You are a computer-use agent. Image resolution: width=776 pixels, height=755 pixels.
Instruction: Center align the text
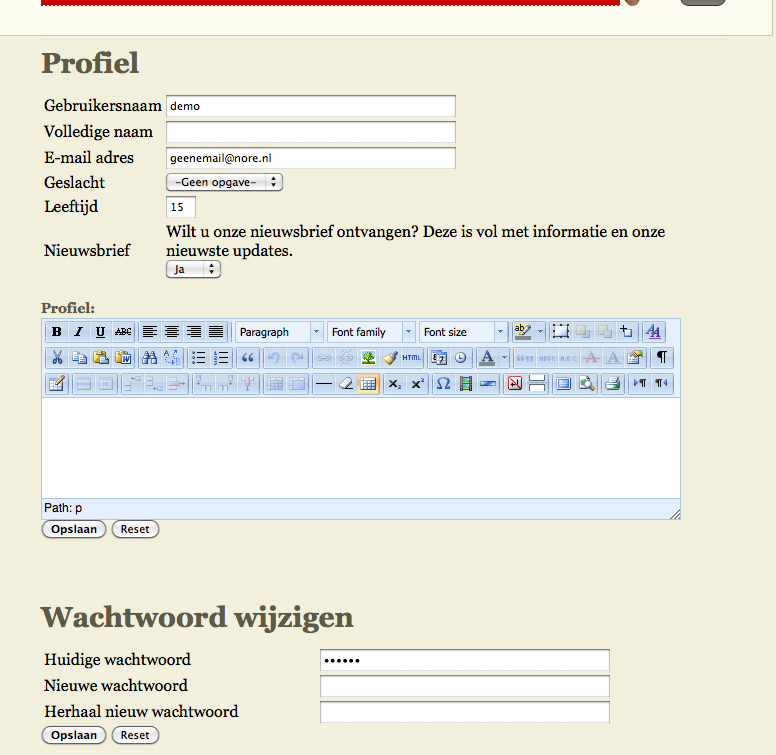tap(172, 332)
